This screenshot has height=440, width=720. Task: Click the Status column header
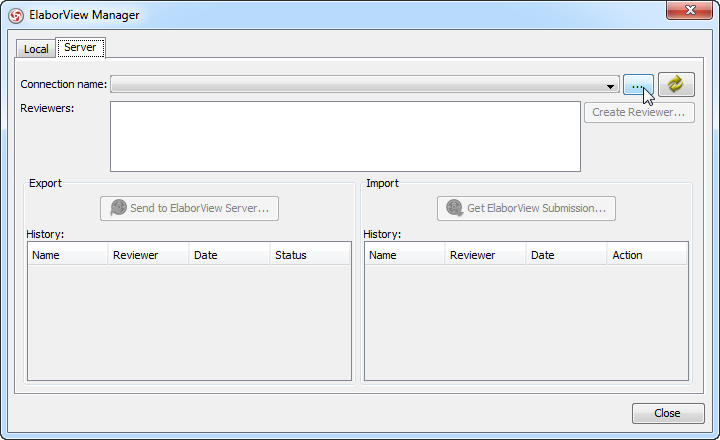click(x=310, y=255)
